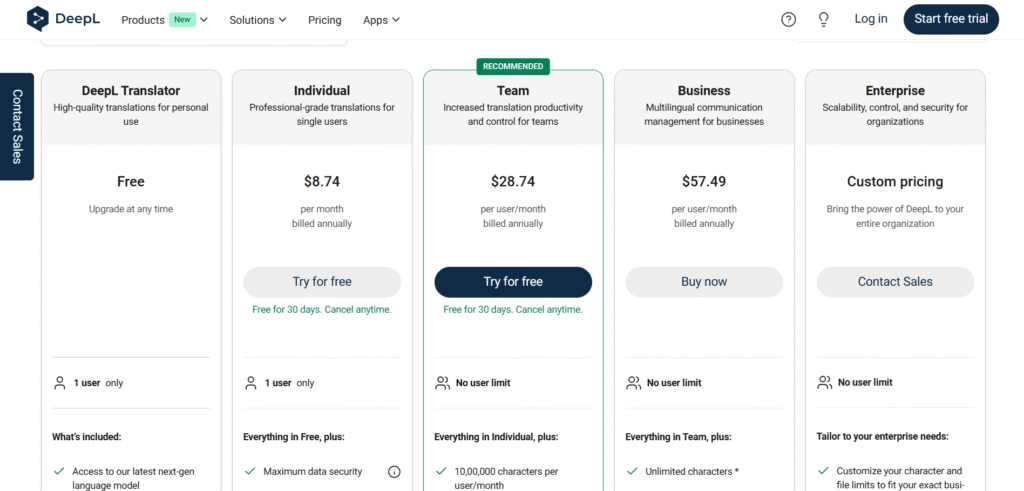Click the $28.74 price
1024x491 pixels.
tap(513, 182)
